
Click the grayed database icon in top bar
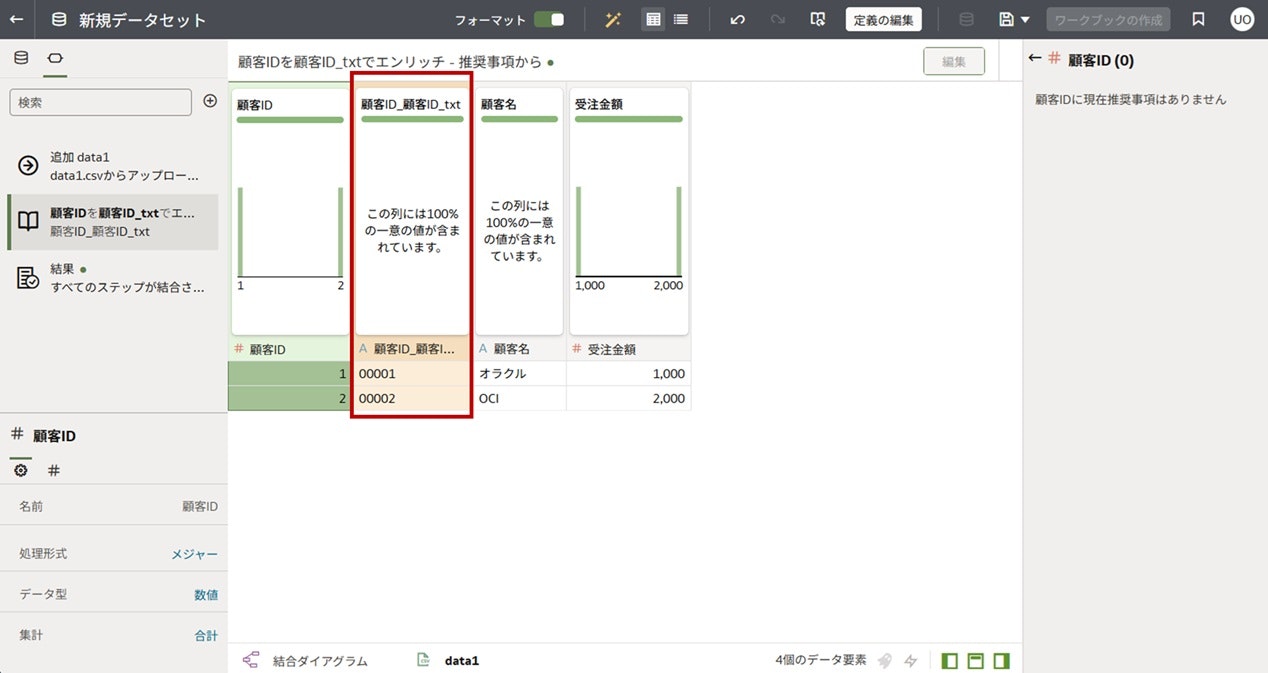point(966,19)
